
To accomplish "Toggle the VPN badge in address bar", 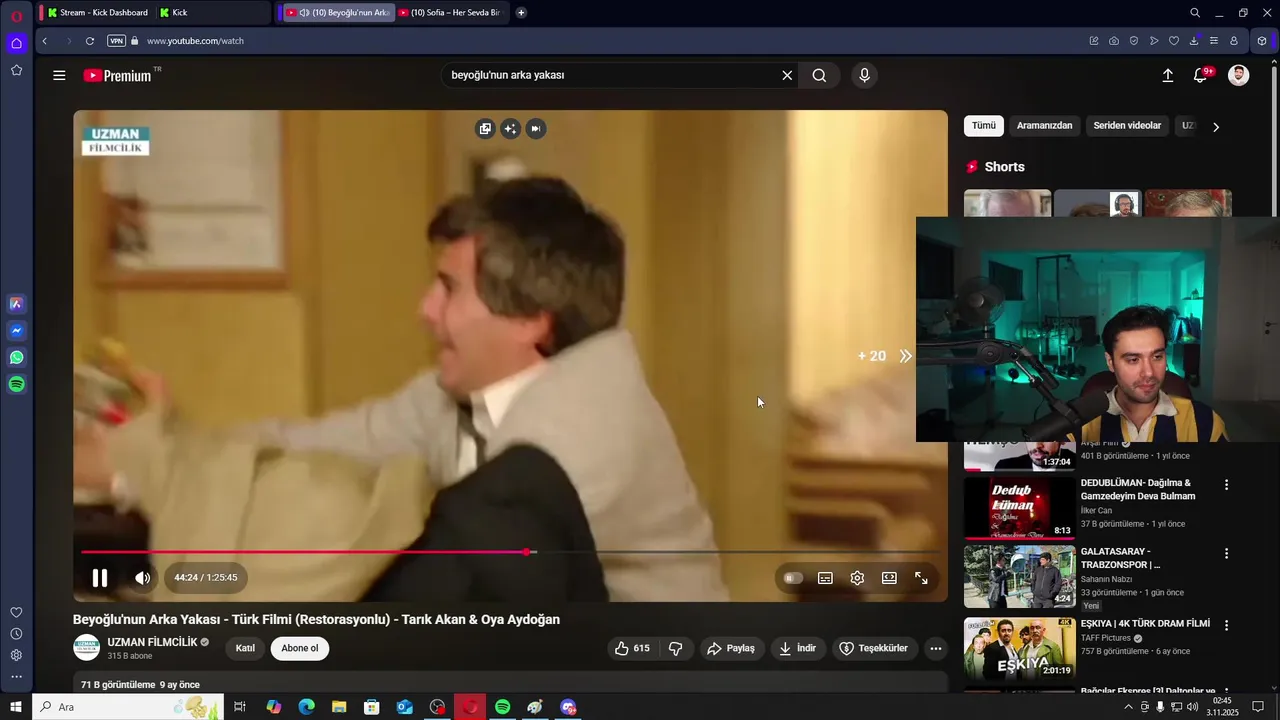I will coord(116,41).
